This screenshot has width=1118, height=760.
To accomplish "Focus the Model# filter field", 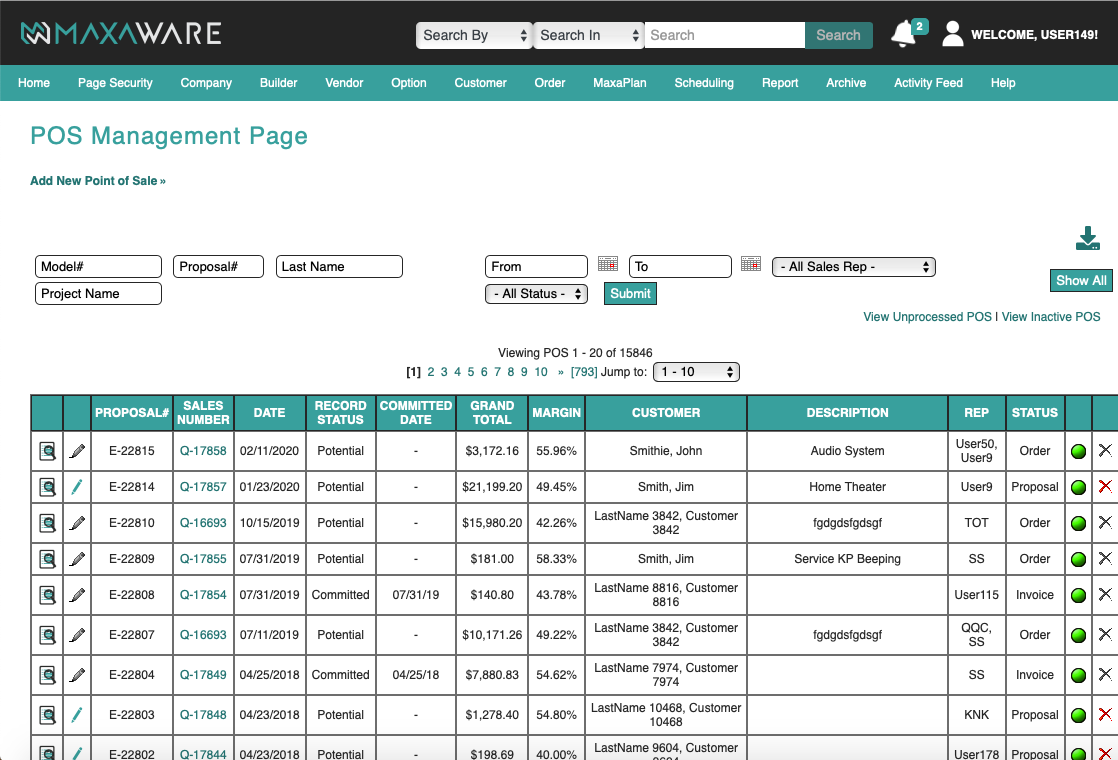I will click(x=98, y=267).
